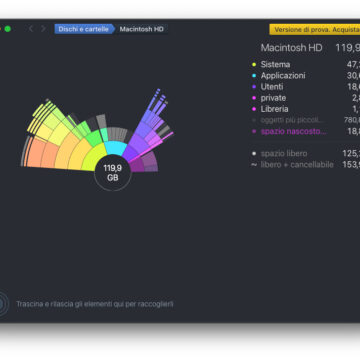Select Sistema in the legend list
This screenshot has height=360, width=360.
(305, 64)
